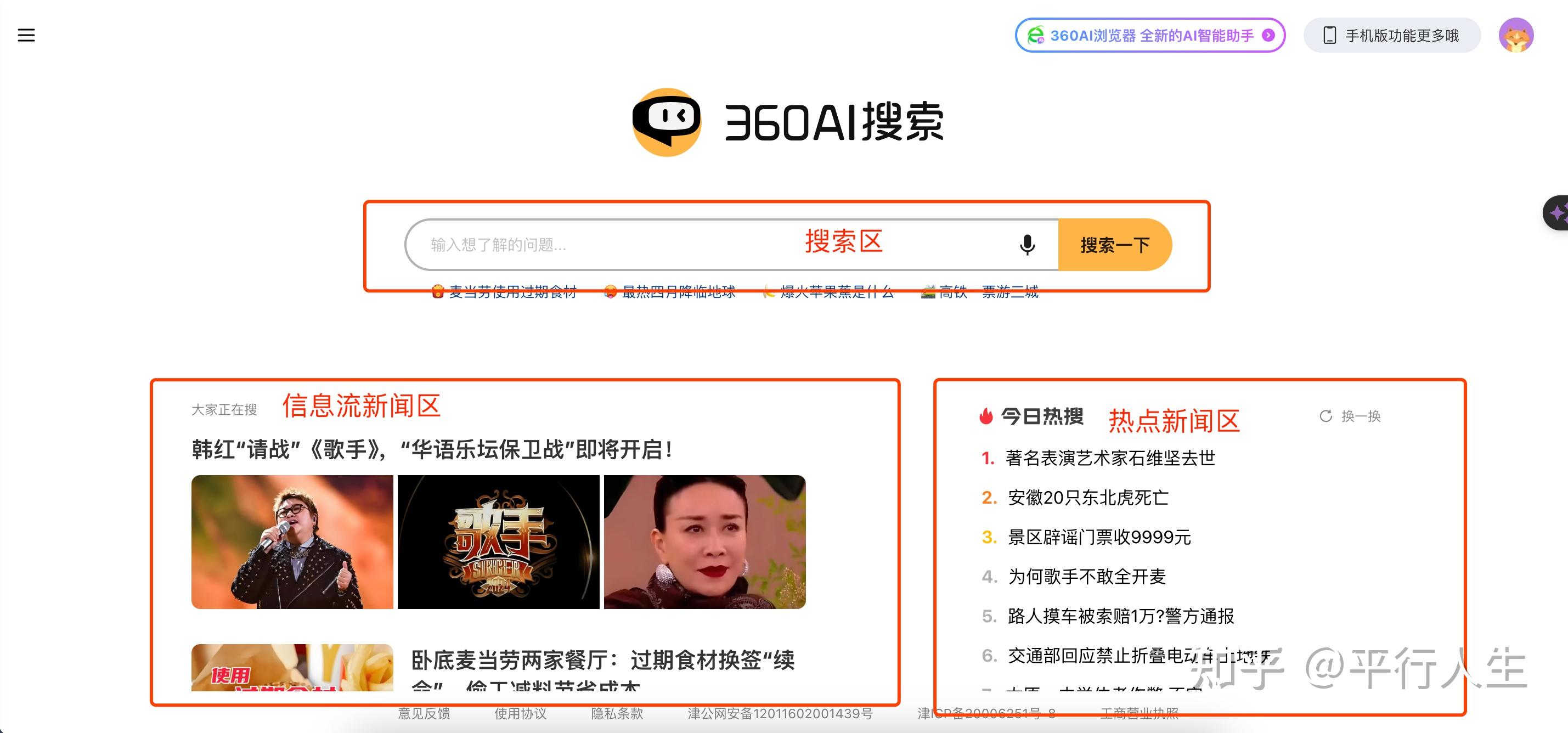The image size is (1568, 733).
Task: Open headline 韩红请战《歌手》 article
Action: [x=432, y=450]
